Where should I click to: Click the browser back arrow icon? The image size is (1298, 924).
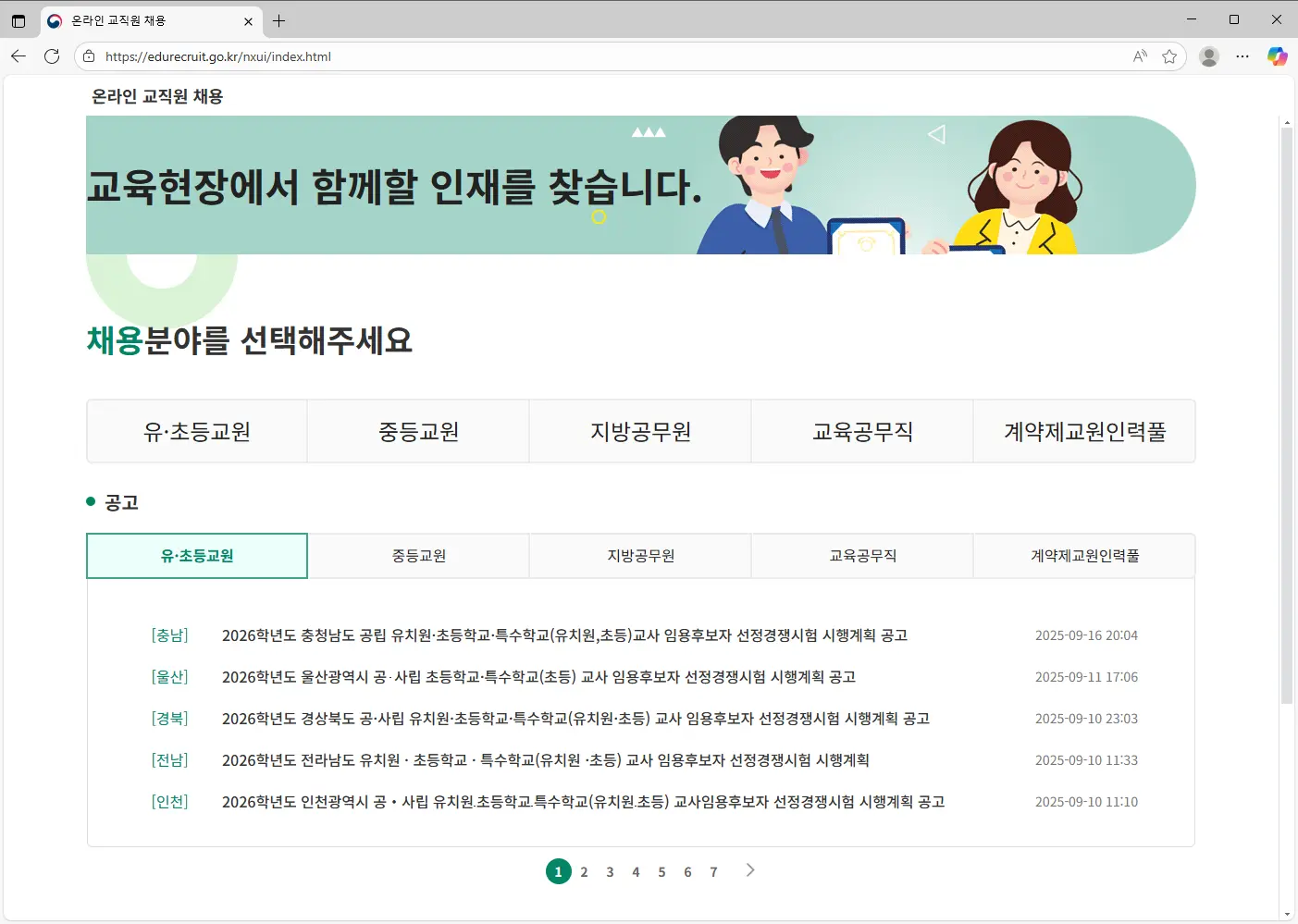(x=19, y=56)
